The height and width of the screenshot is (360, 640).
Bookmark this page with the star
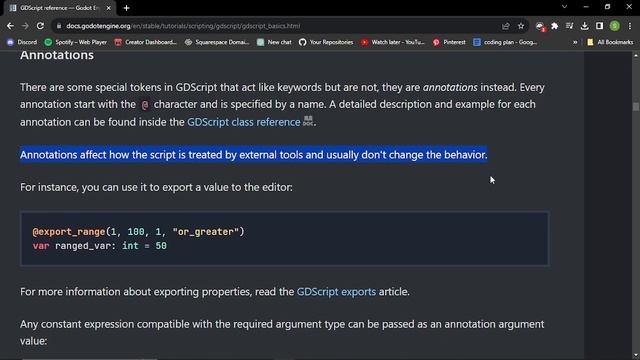click(521, 26)
